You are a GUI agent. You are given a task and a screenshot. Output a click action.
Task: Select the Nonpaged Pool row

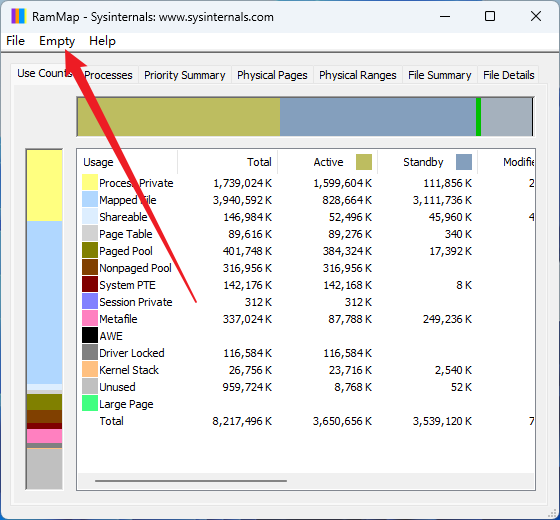click(306, 268)
